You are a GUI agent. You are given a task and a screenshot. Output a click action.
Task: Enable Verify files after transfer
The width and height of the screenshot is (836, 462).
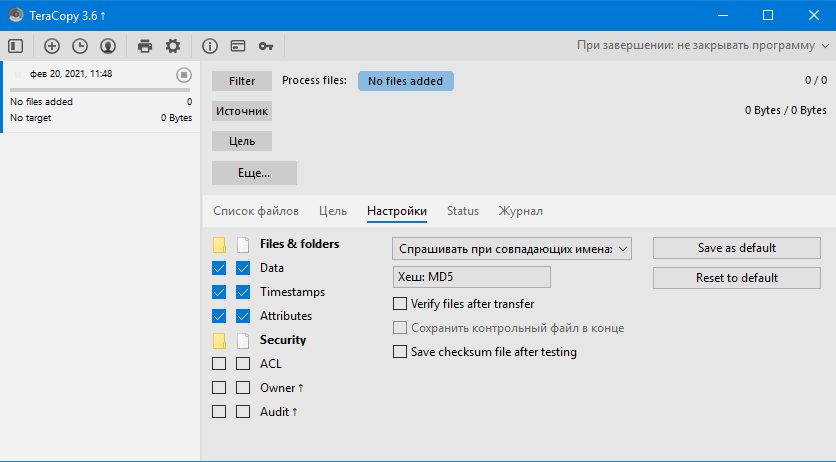pos(401,304)
